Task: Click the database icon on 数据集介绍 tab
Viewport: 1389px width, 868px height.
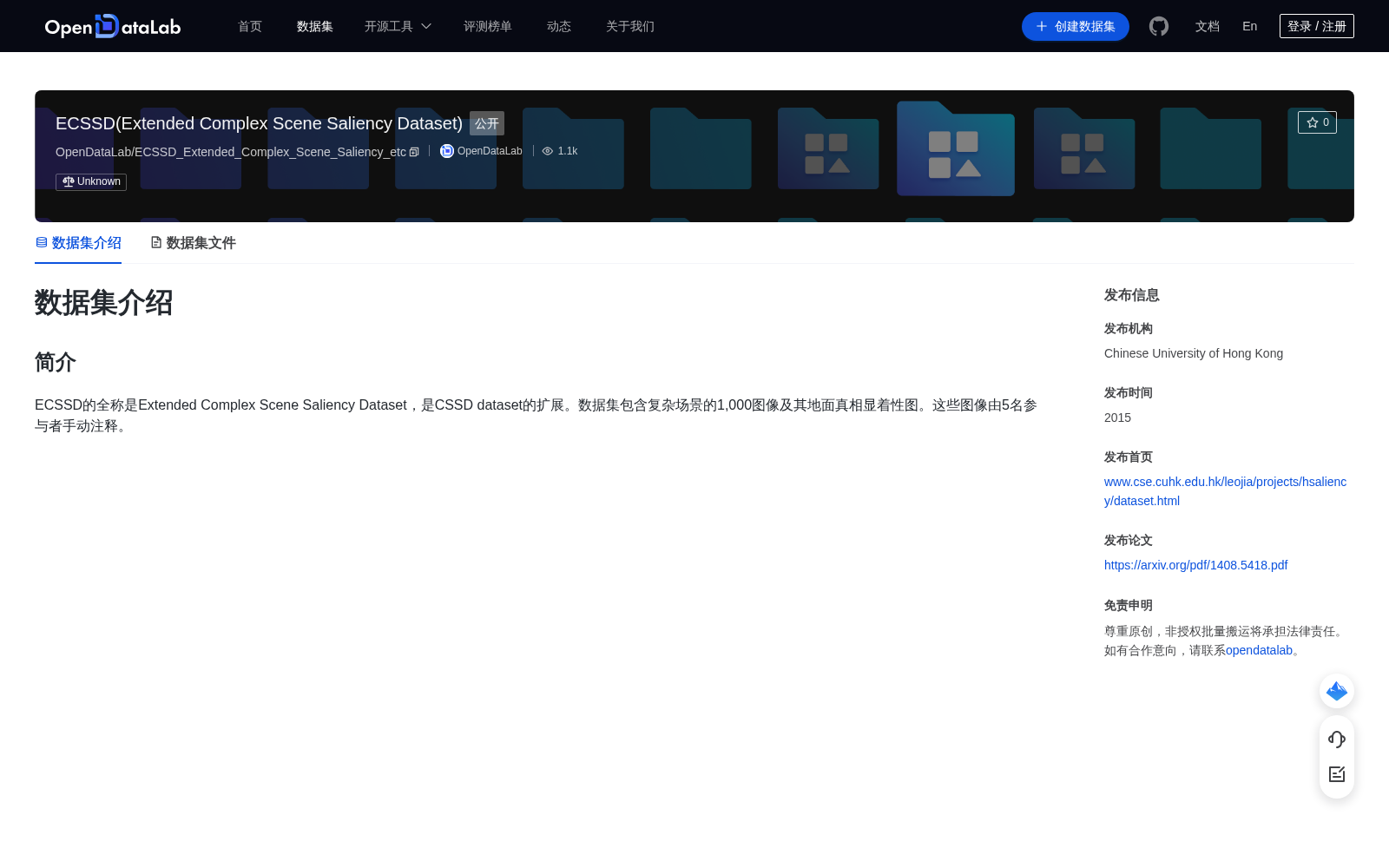Action: click(41, 242)
